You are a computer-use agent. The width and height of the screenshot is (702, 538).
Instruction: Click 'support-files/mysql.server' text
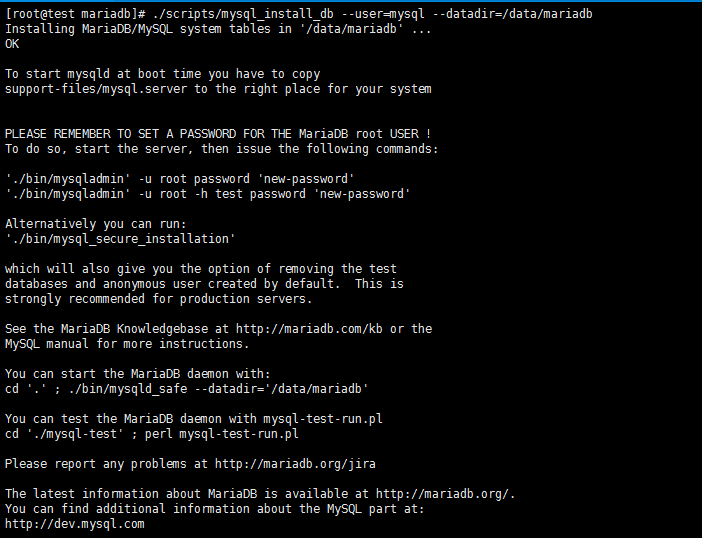pos(96,89)
